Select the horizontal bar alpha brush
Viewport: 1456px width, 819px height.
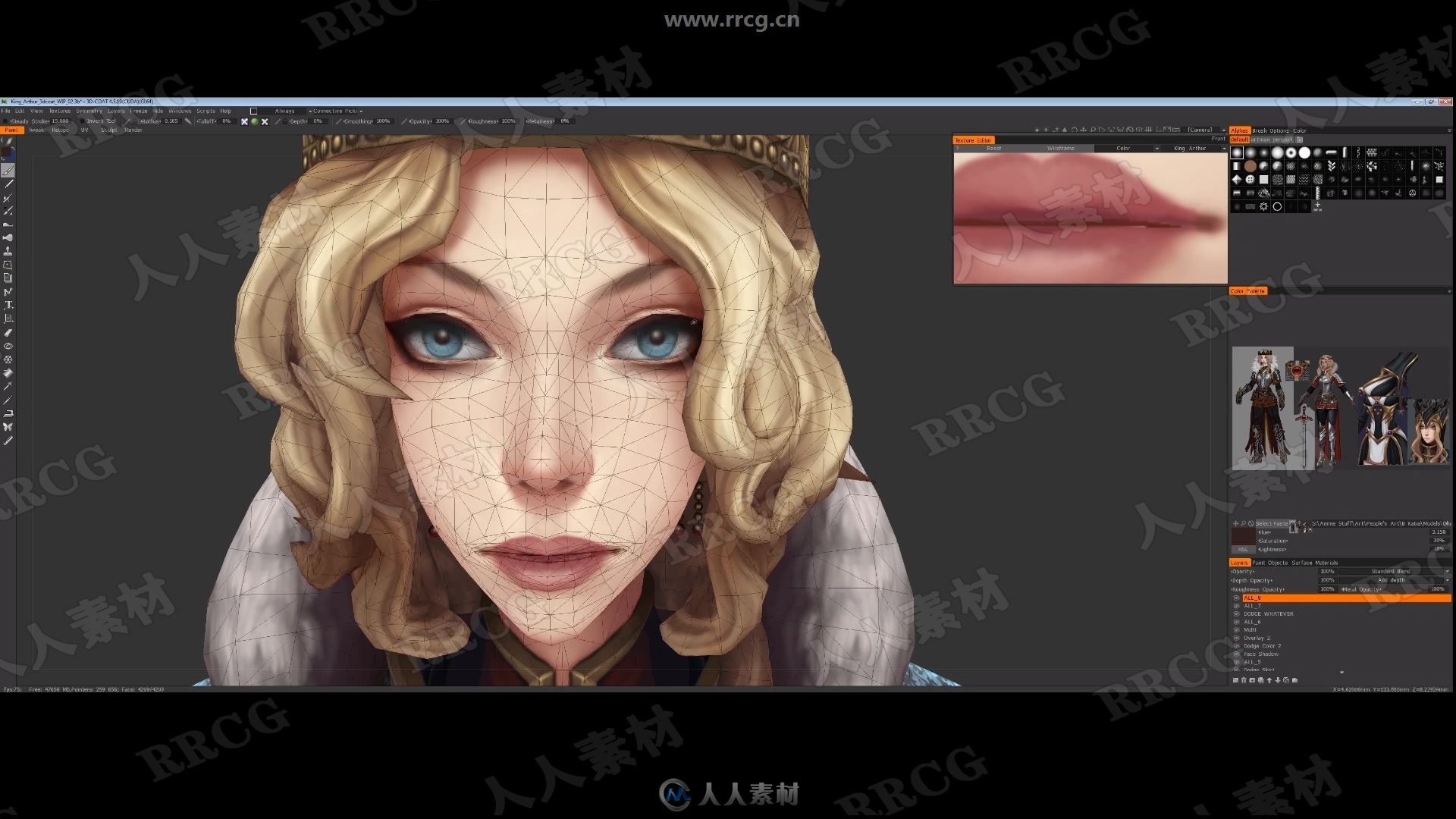pos(1332,152)
